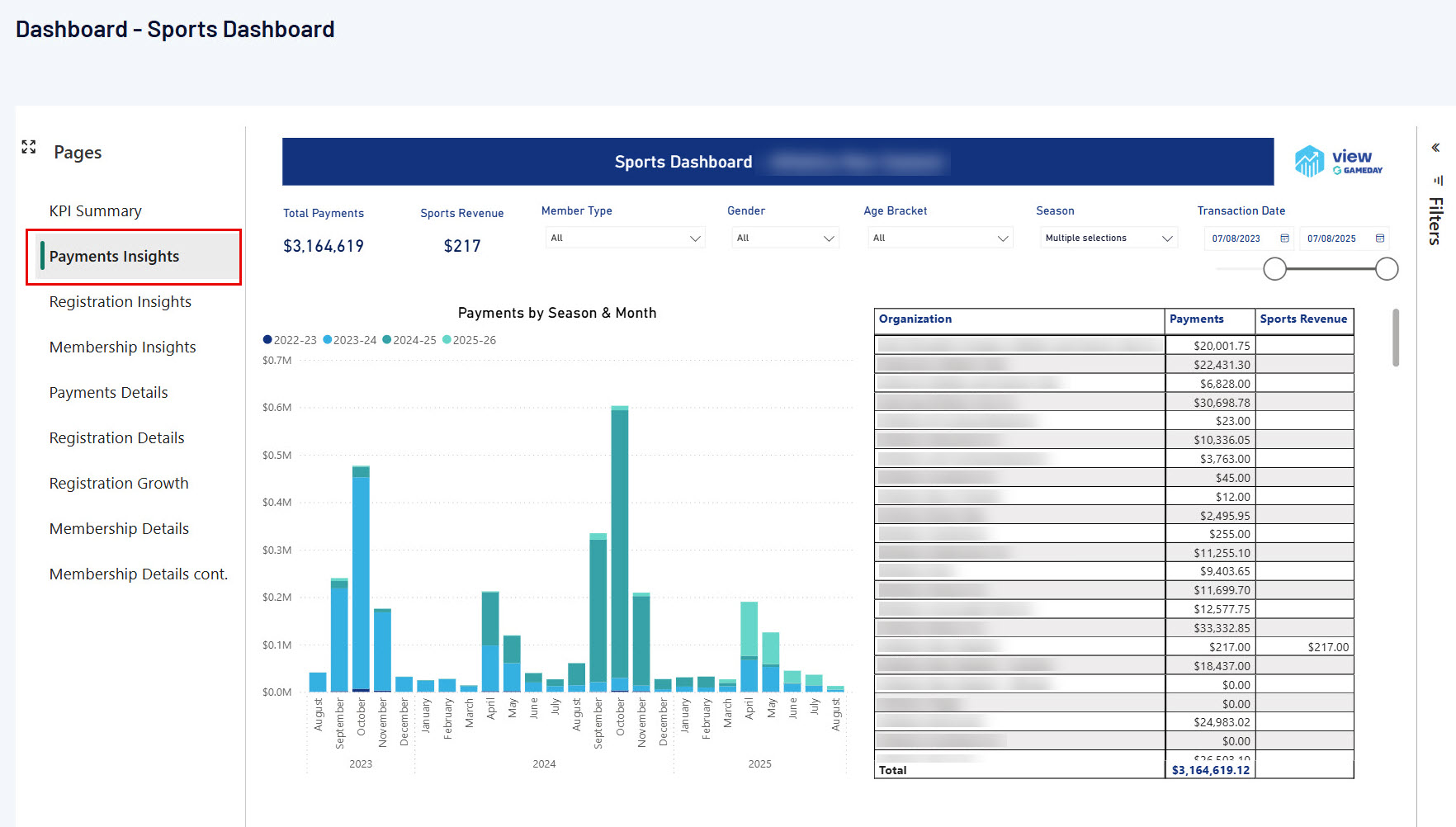The height and width of the screenshot is (827, 1456).
Task: Open the Season multiple selections dropdown
Action: click(1109, 238)
